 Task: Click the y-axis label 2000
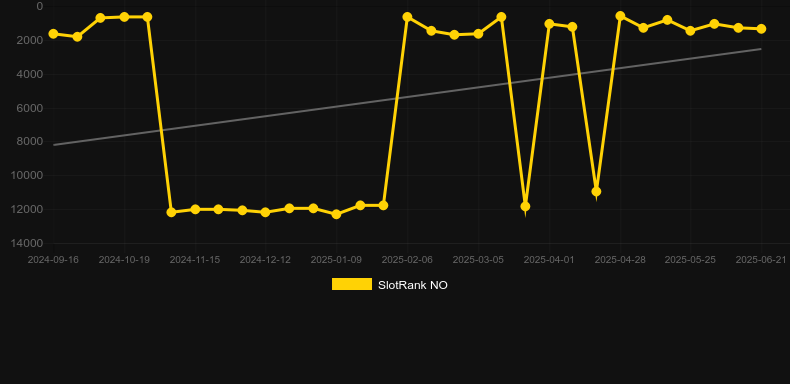[30, 40]
